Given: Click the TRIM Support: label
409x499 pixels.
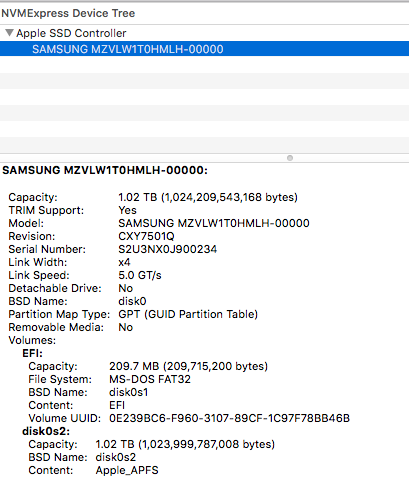Looking at the screenshot, I should 46,210.
